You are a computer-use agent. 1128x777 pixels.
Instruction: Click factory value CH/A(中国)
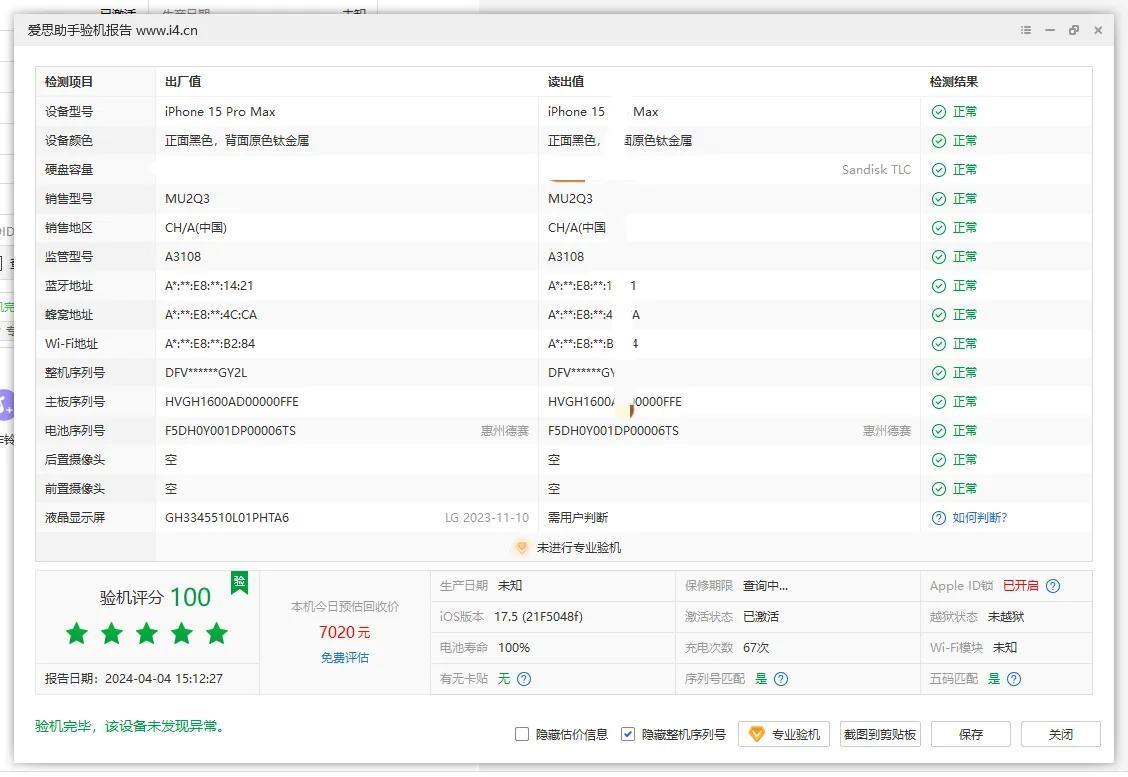point(196,228)
